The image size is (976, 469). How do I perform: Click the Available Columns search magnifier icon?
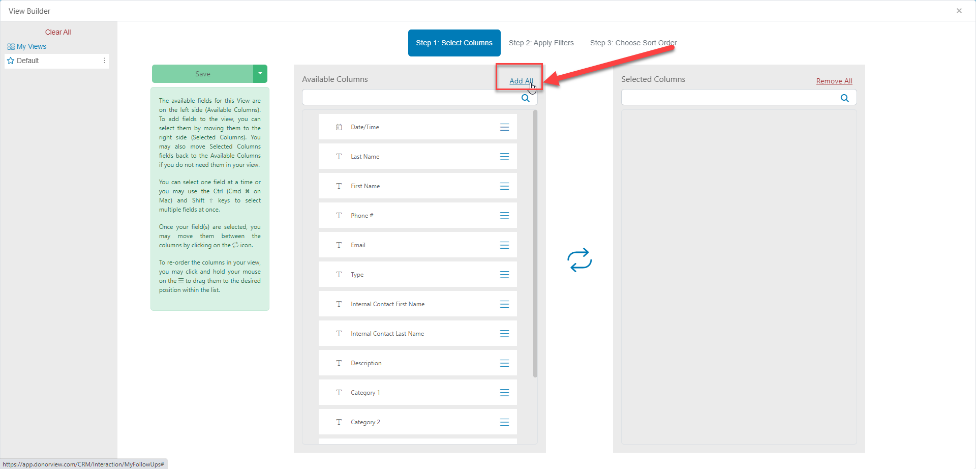(x=526, y=98)
